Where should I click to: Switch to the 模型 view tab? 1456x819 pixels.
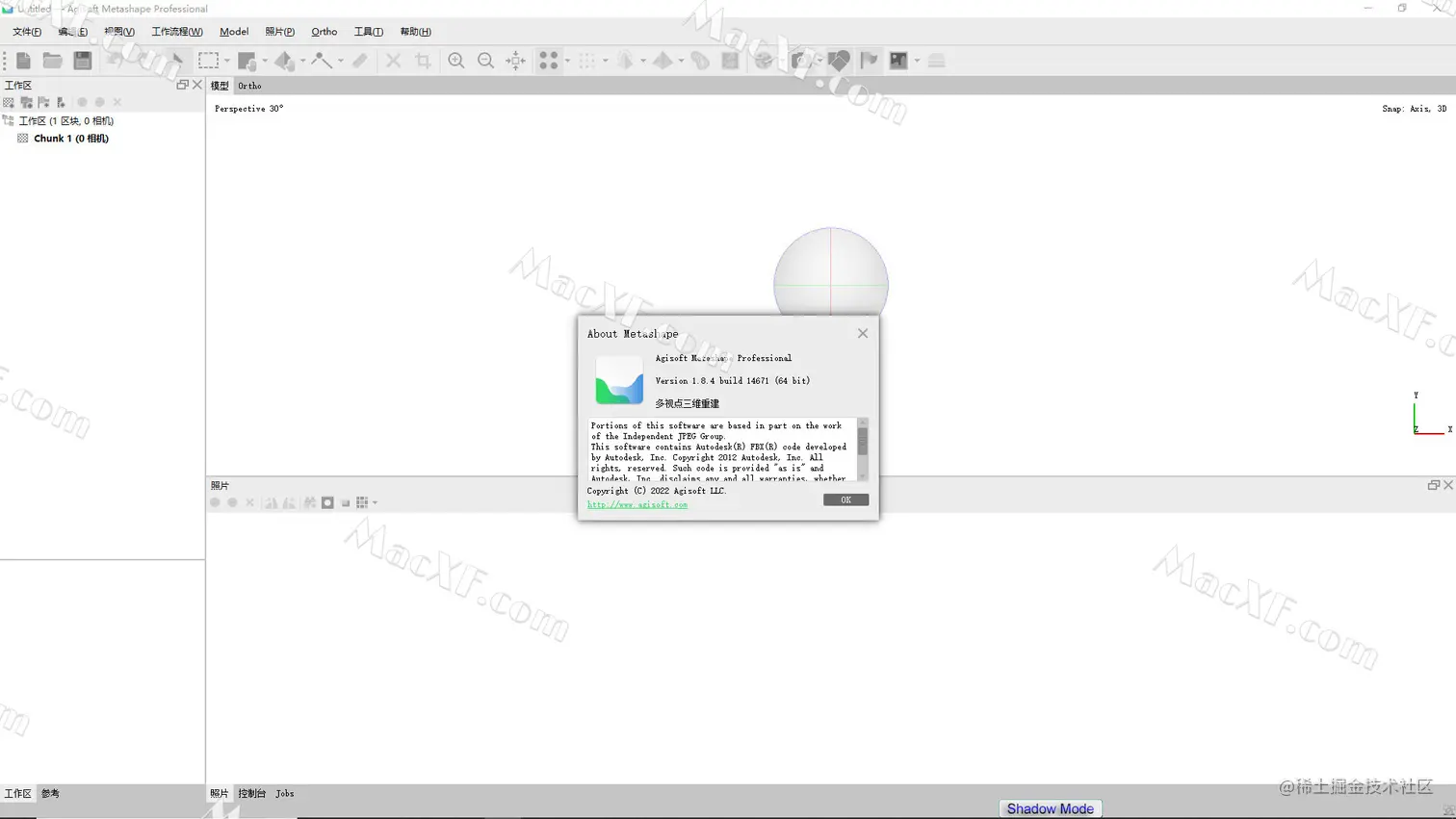[x=220, y=86]
